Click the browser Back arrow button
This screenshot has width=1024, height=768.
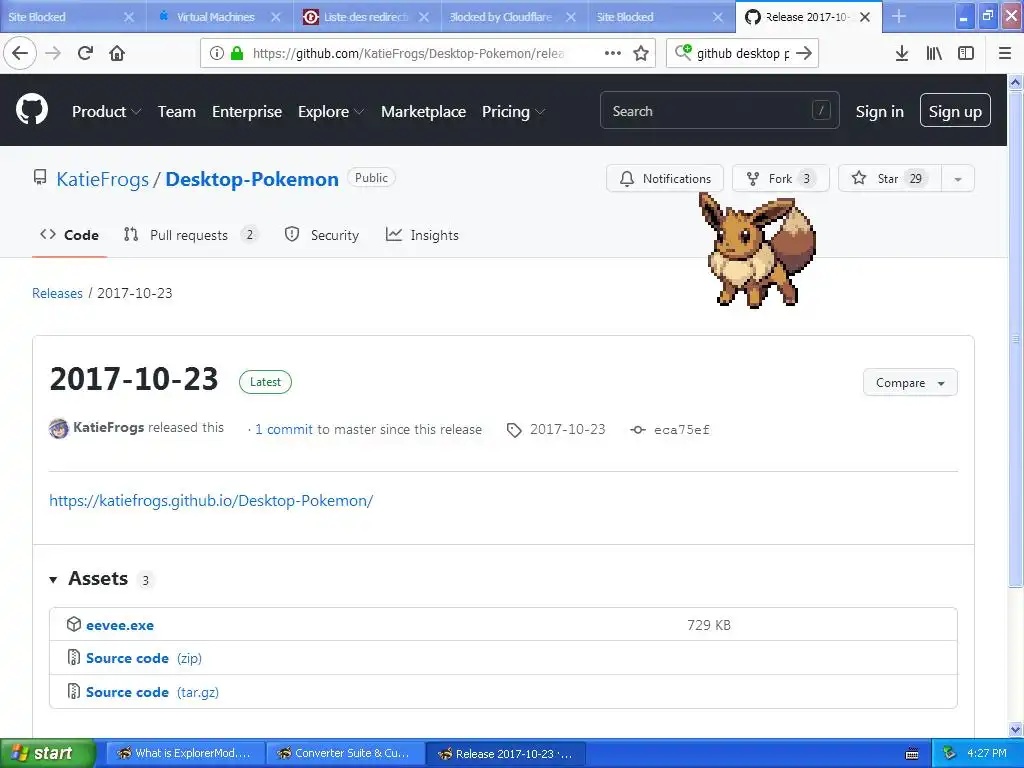point(20,53)
